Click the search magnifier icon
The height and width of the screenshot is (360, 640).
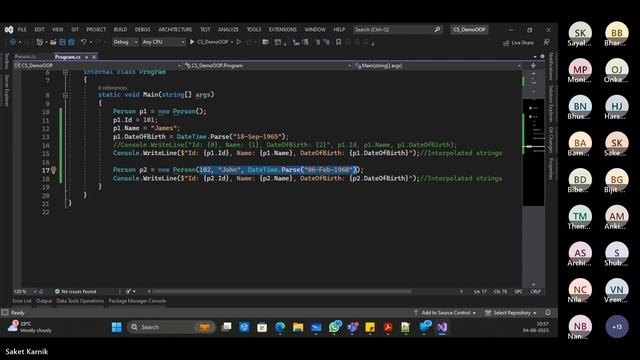point(437,29)
